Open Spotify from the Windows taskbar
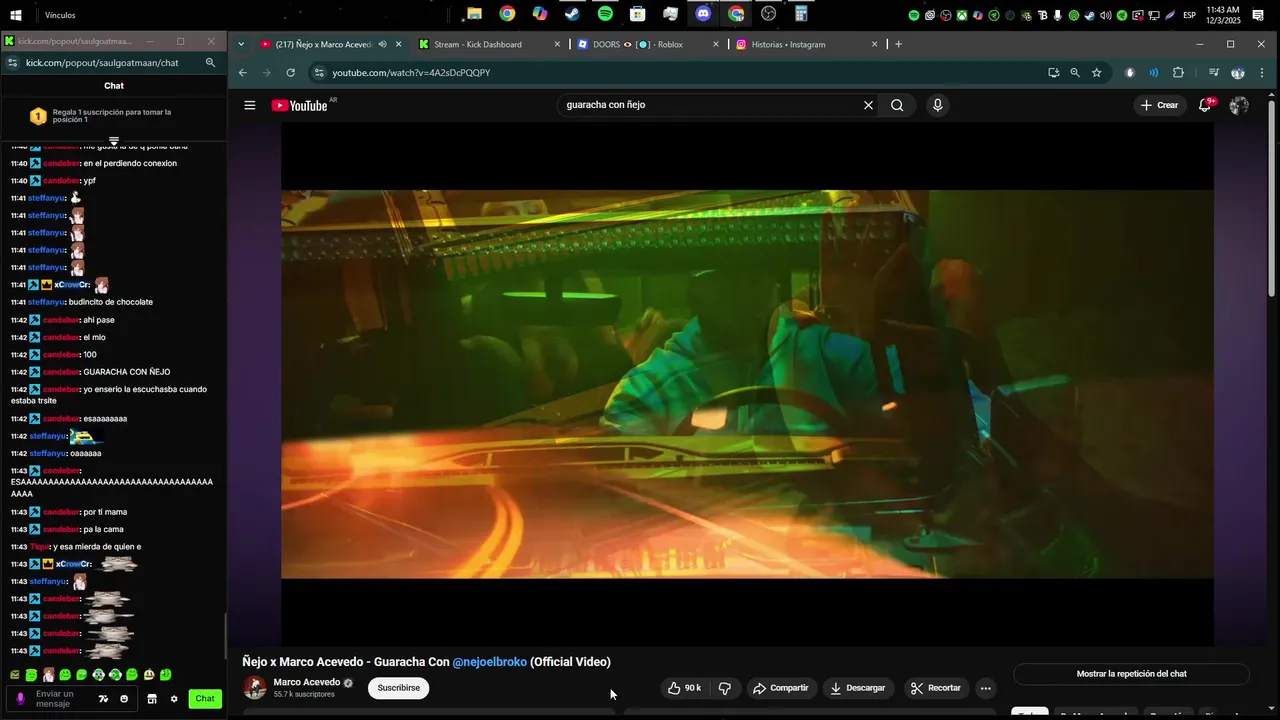This screenshot has height=720, width=1280. click(605, 14)
